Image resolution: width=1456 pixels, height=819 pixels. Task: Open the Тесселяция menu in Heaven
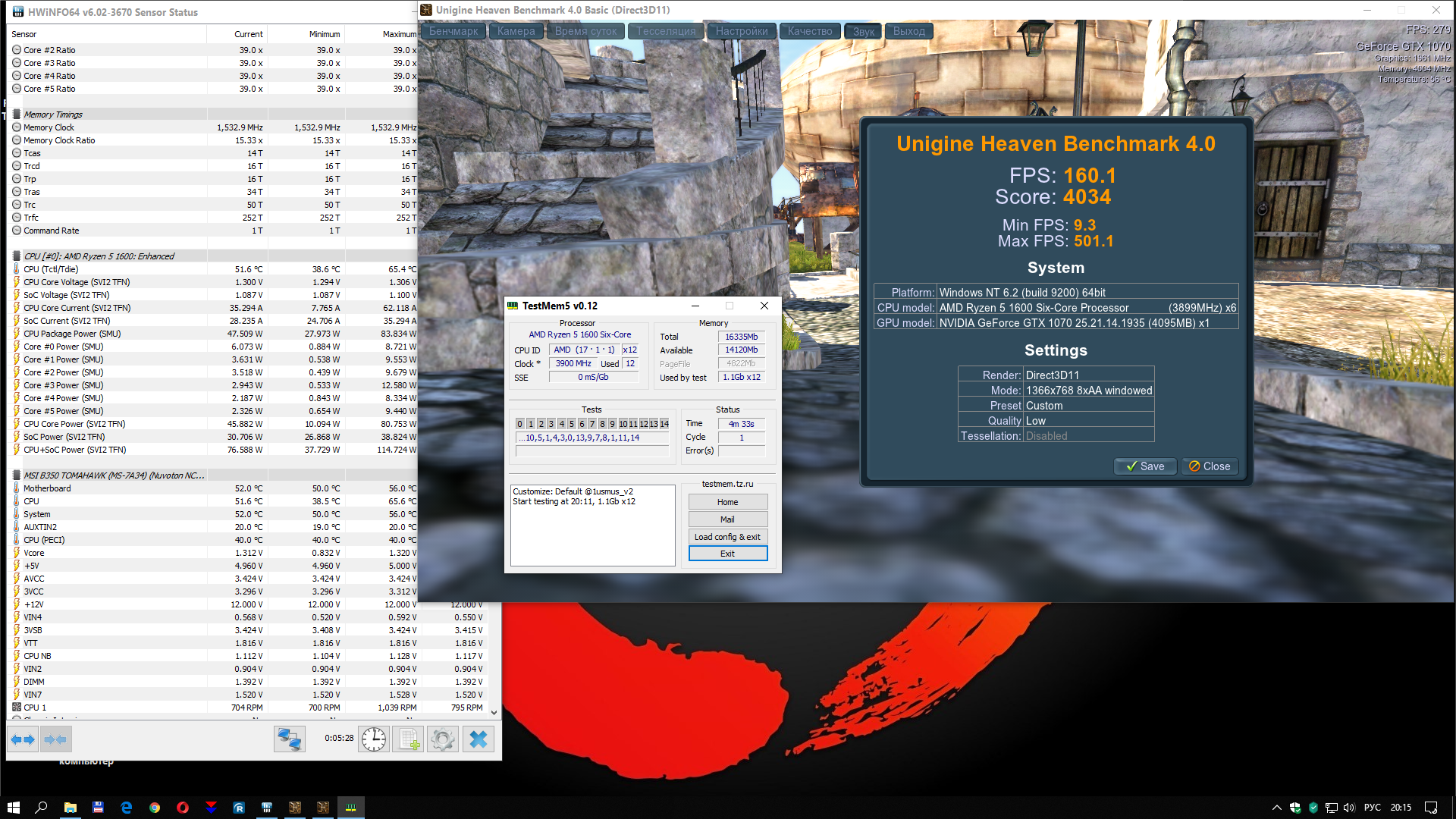[x=666, y=31]
